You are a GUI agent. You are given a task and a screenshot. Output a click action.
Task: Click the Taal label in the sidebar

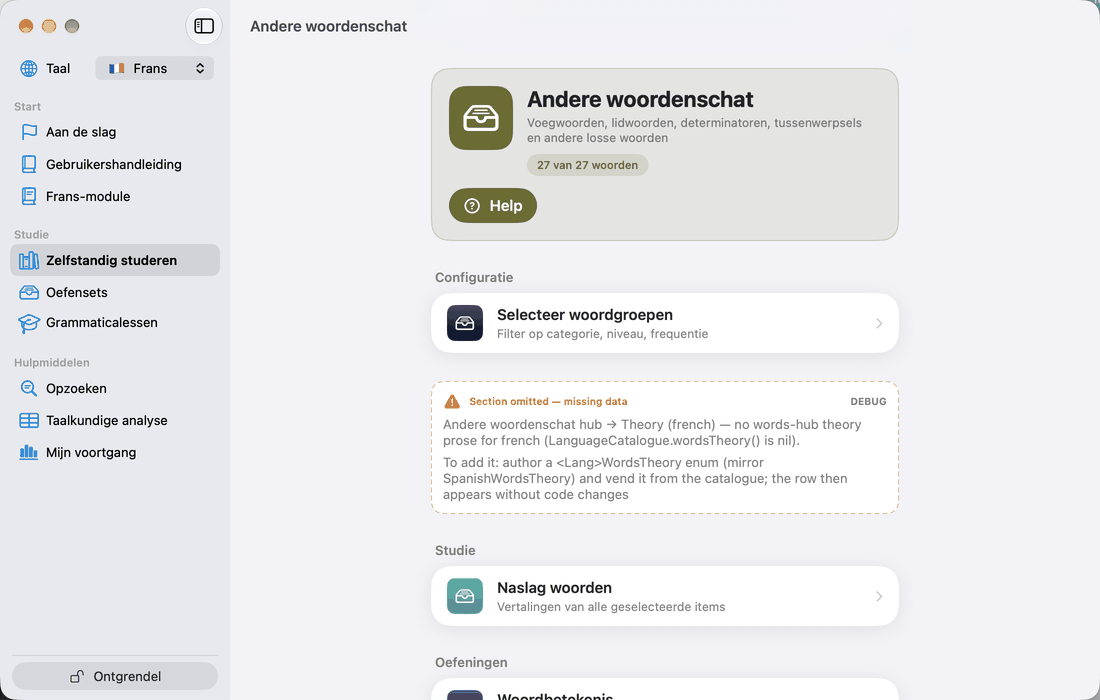[58, 68]
